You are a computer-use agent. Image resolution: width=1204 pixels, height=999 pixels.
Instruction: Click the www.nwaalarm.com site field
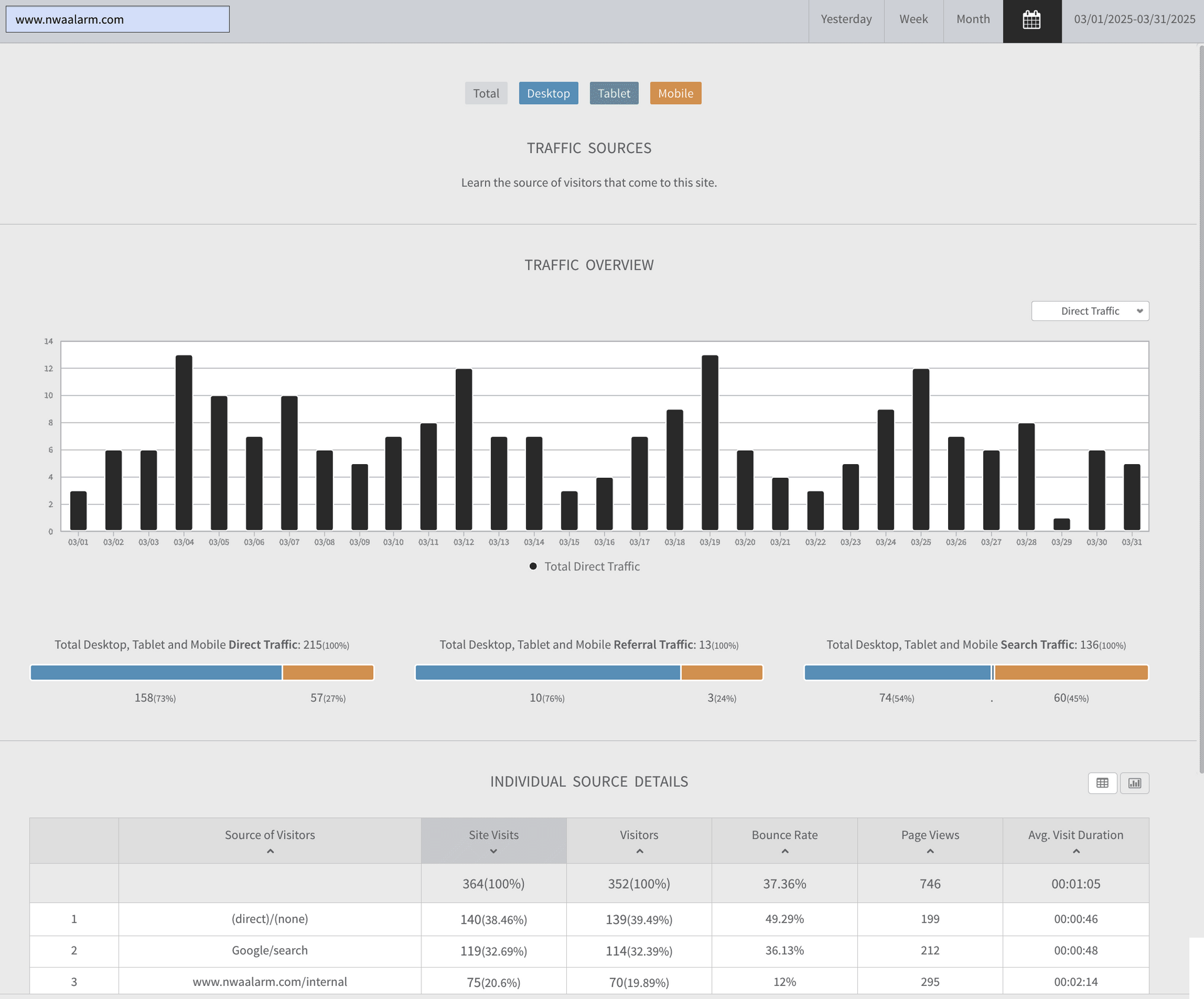pyautogui.click(x=118, y=19)
